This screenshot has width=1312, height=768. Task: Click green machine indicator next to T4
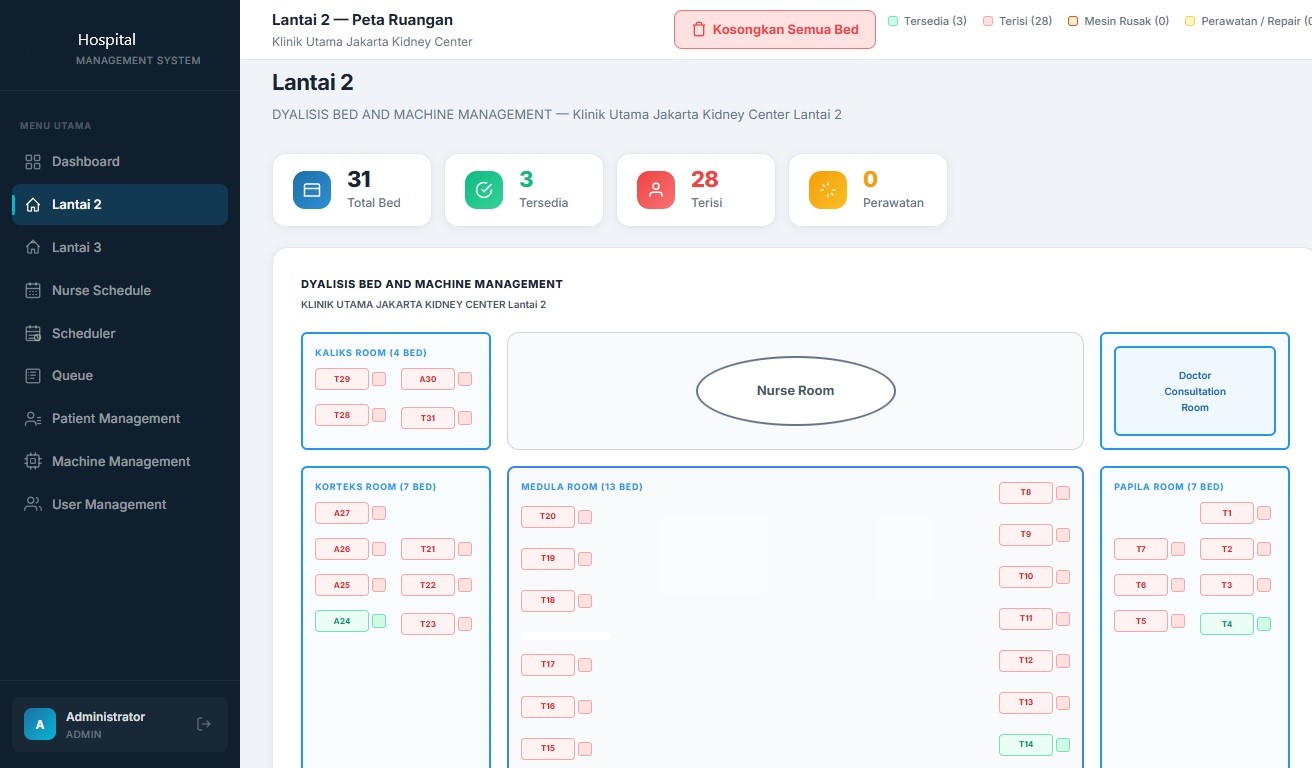1264,624
